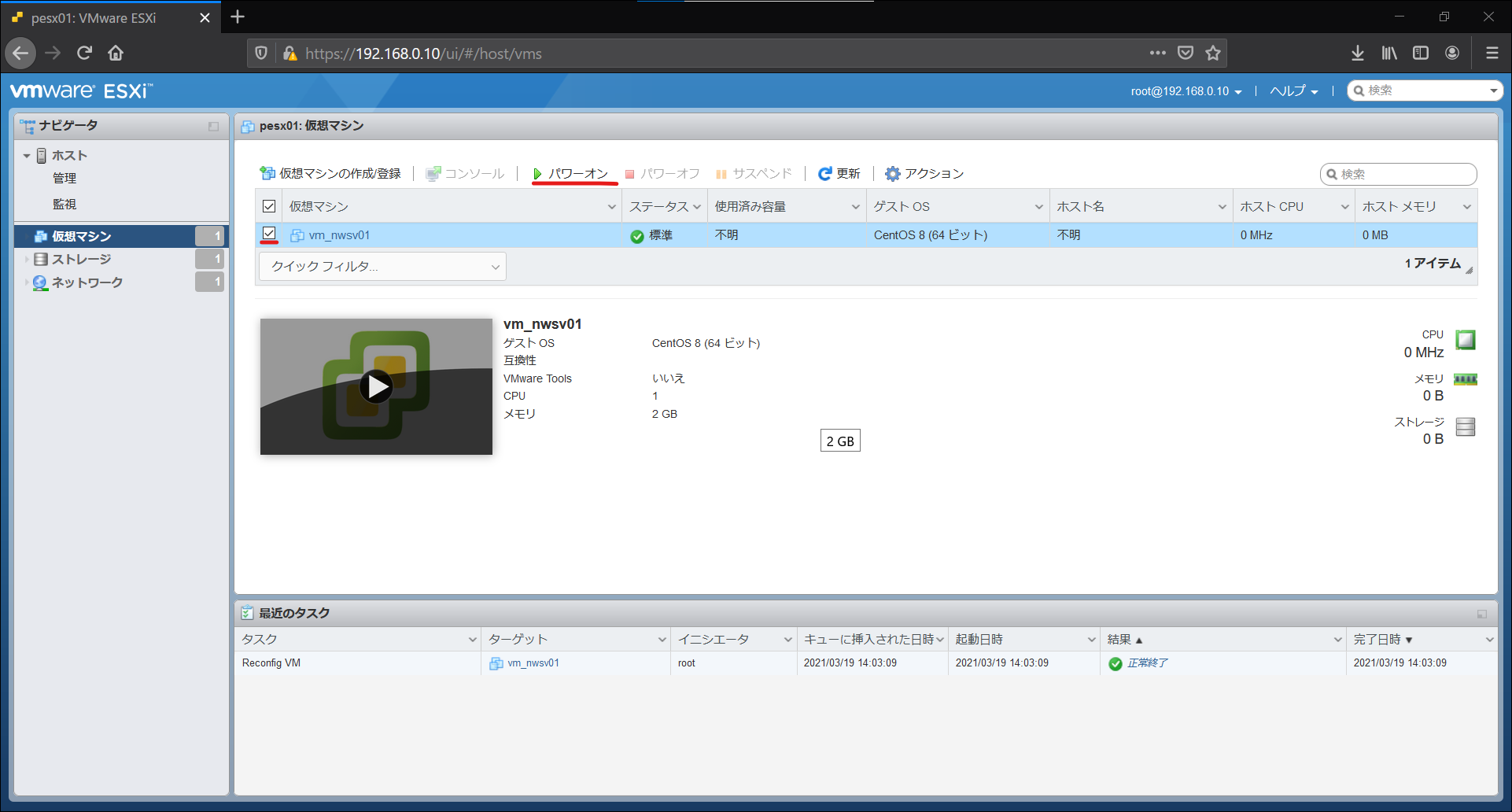Viewport: 1512px width, 812px height.
Task: Expand the 仮想マシン column header dropdown
Action: click(611, 207)
